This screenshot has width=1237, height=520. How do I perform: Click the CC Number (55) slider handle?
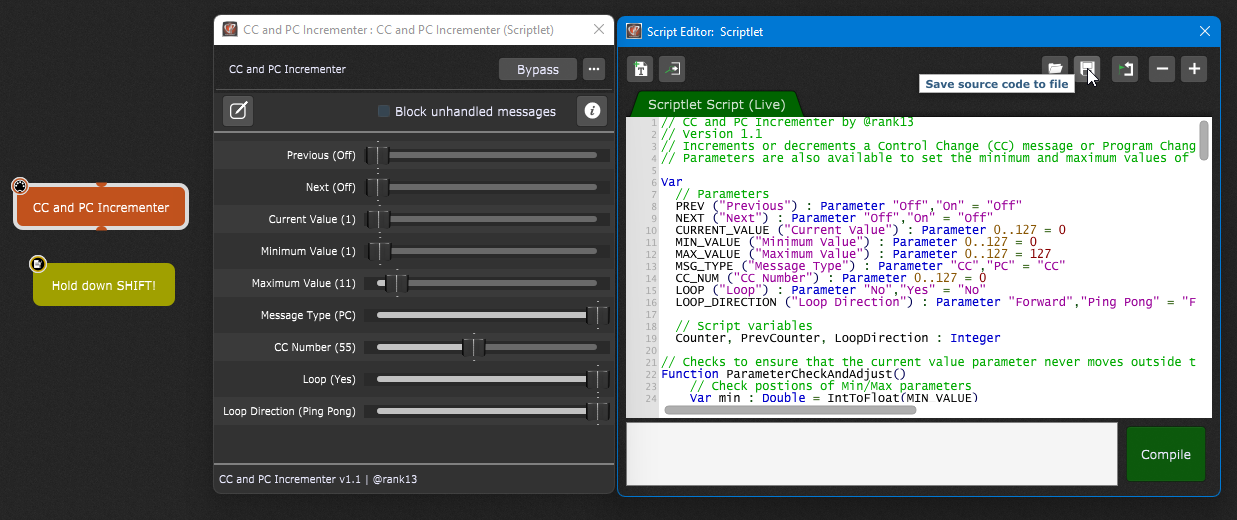tap(474, 347)
